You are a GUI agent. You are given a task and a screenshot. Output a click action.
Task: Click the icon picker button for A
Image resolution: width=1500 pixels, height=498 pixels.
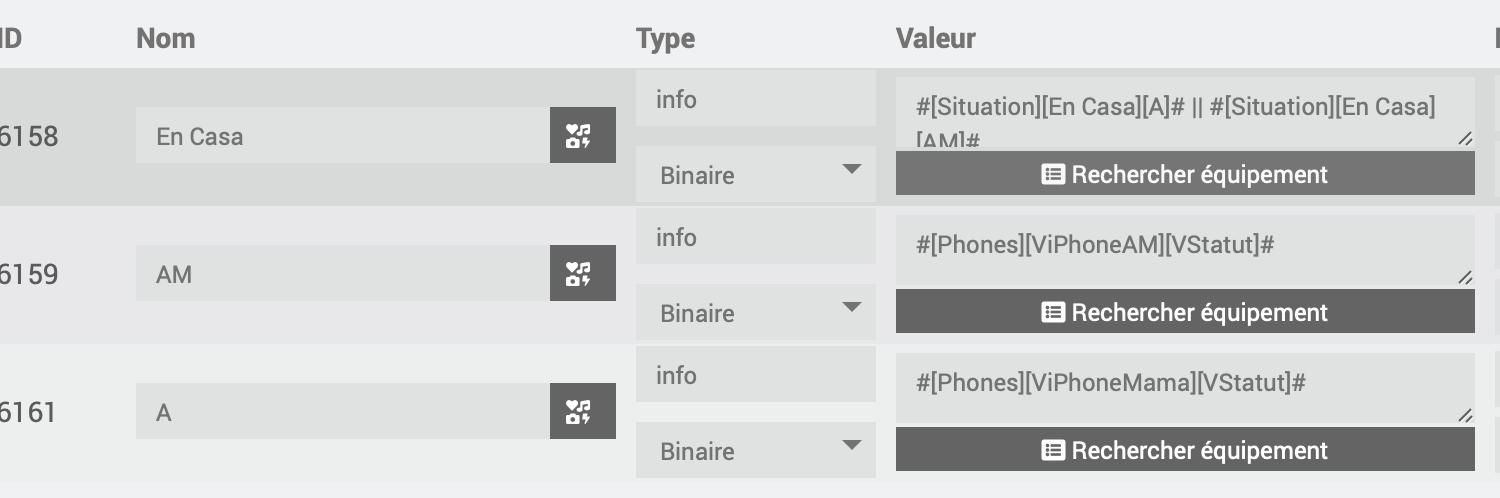pos(582,411)
